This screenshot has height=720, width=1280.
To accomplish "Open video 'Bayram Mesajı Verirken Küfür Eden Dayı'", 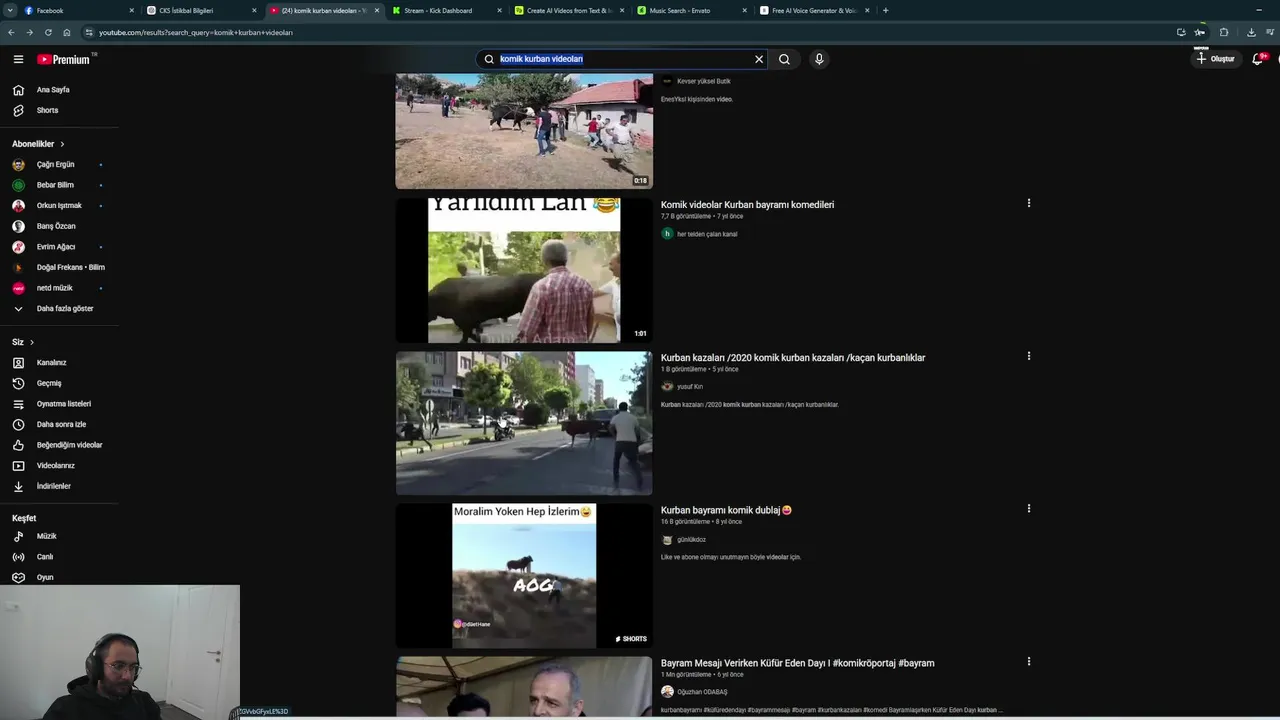I will [797, 663].
